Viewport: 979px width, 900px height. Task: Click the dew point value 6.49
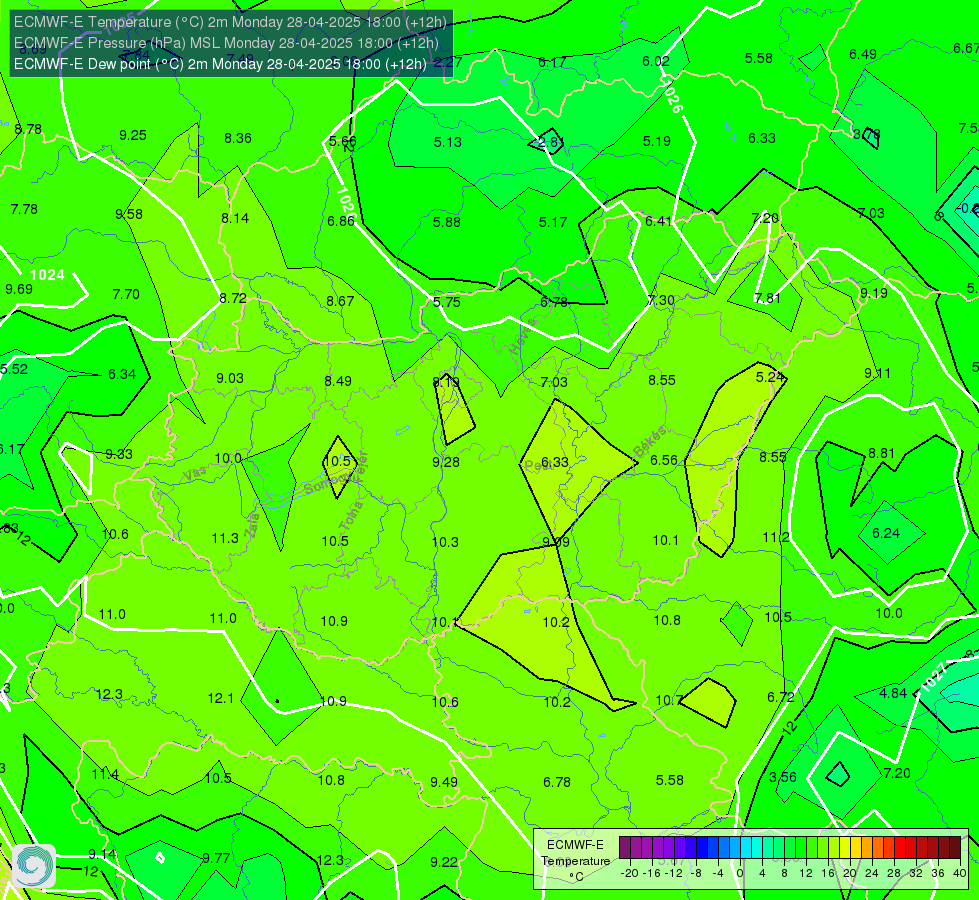[863, 54]
